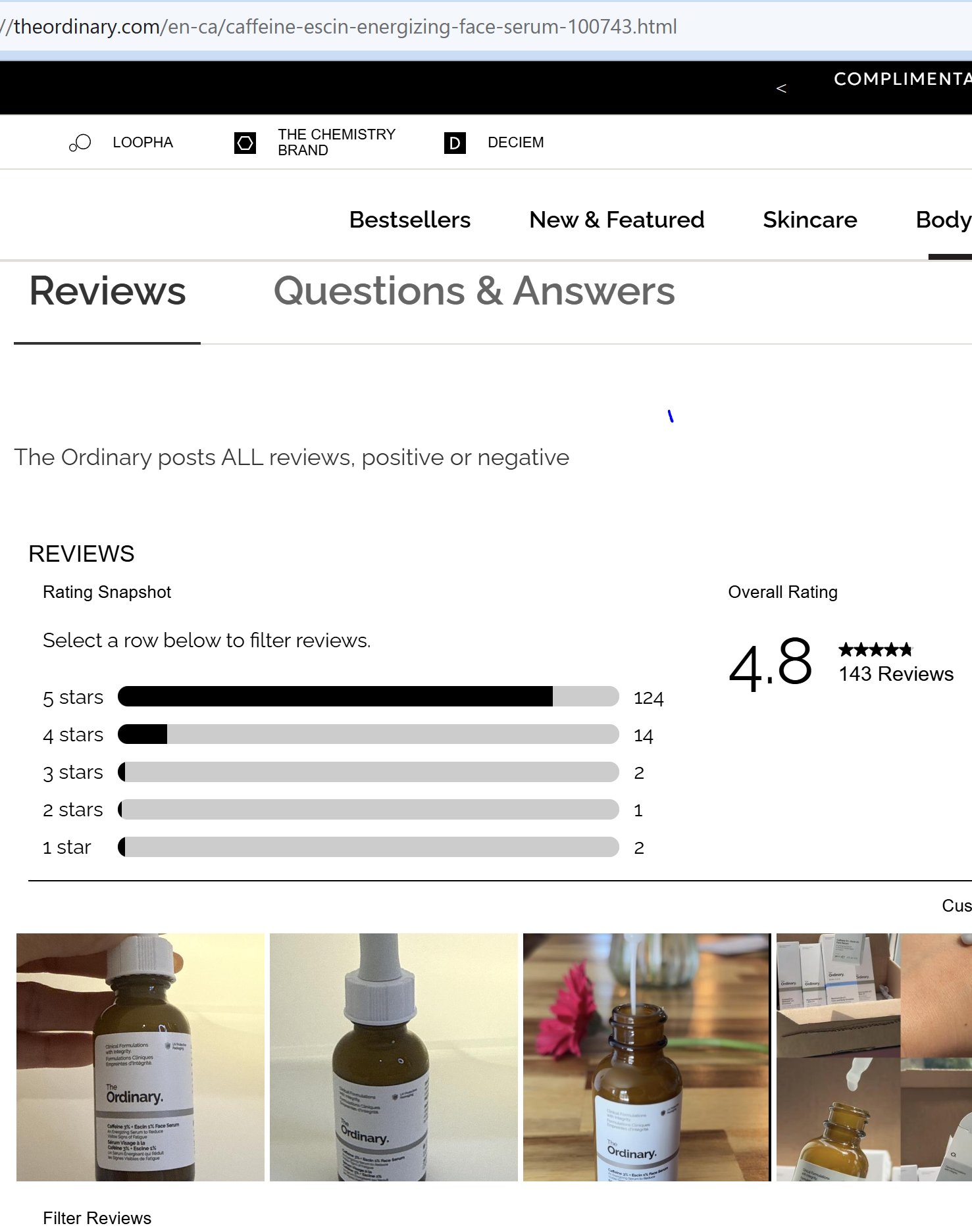The height and width of the screenshot is (1232, 972).
Task: Open the Bestsellers menu
Action: click(x=410, y=220)
